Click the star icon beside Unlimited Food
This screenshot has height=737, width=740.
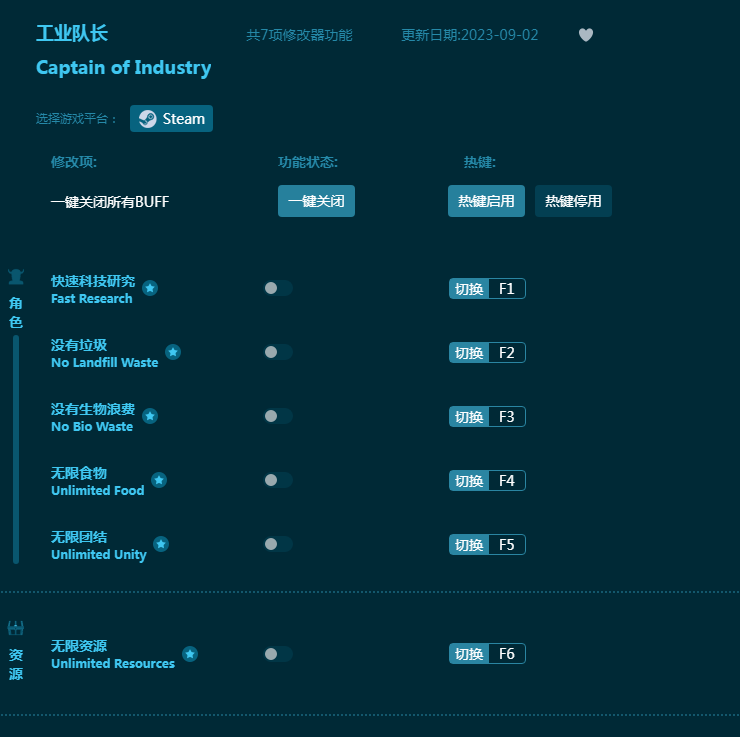click(x=159, y=480)
